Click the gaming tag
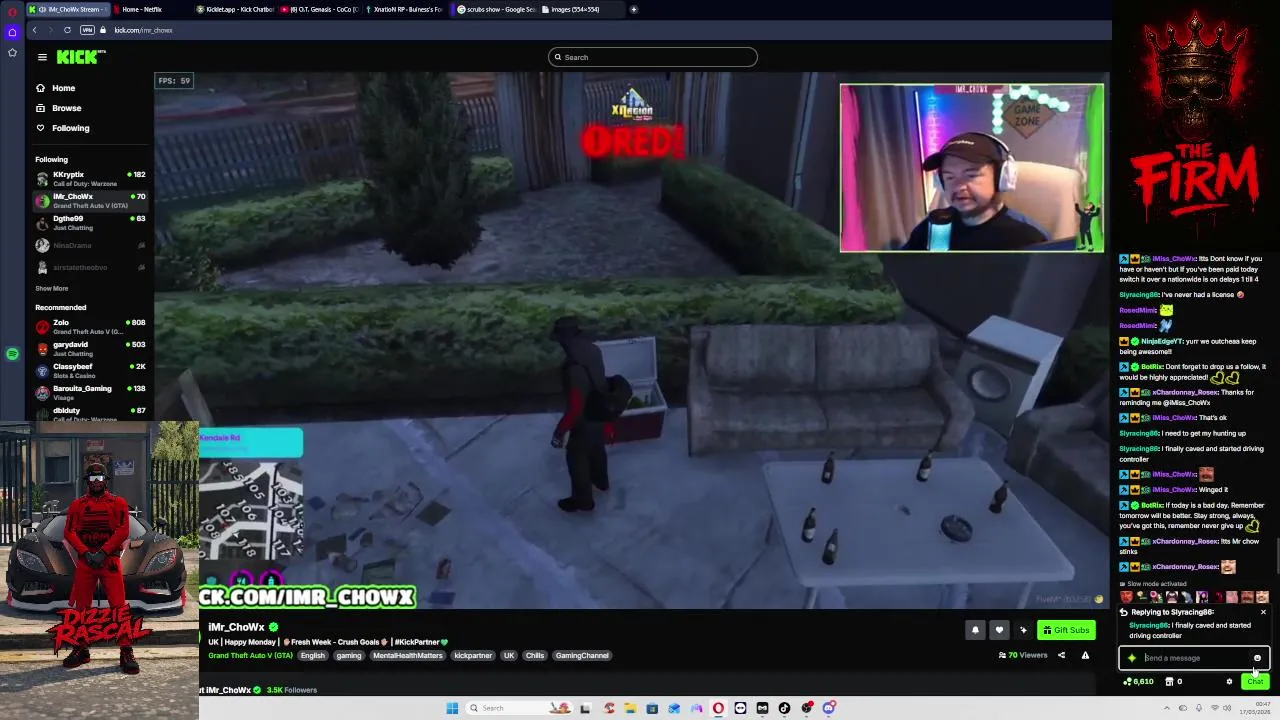 pyautogui.click(x=349, y=655)
